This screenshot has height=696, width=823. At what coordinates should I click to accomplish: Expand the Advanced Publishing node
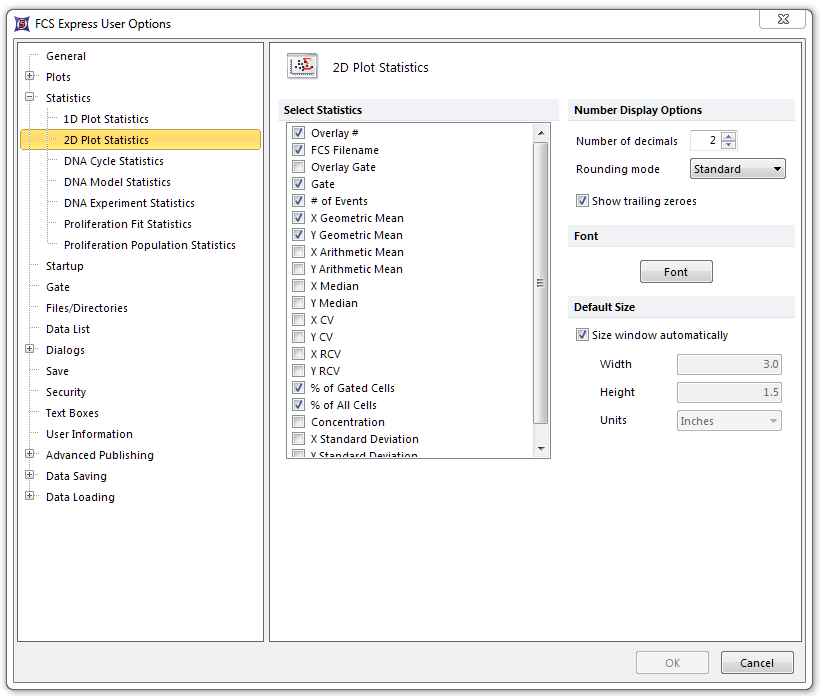pos(30,455)
